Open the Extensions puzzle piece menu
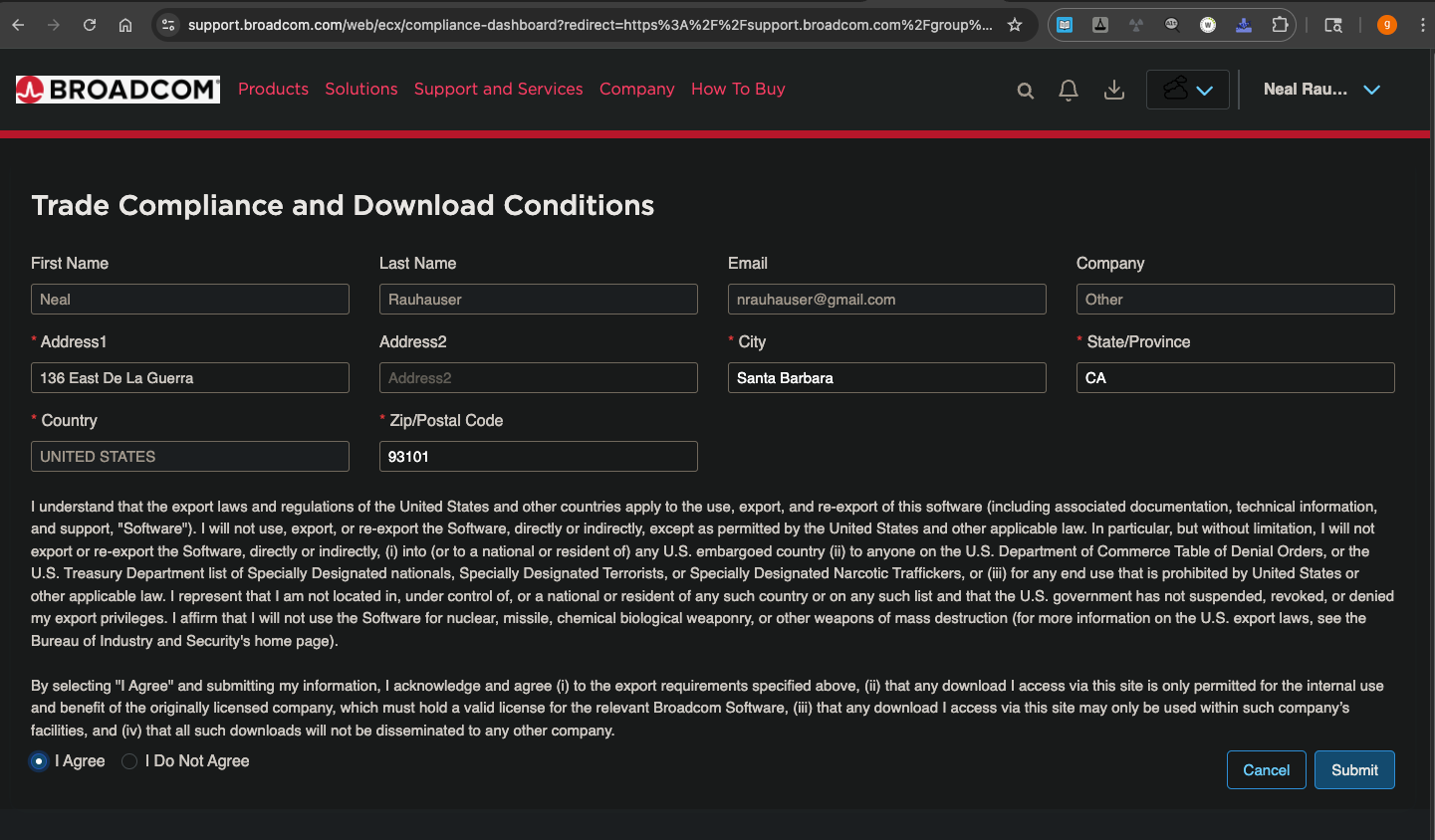The width and height of the screenshot is (1435, 840). 1280,25
